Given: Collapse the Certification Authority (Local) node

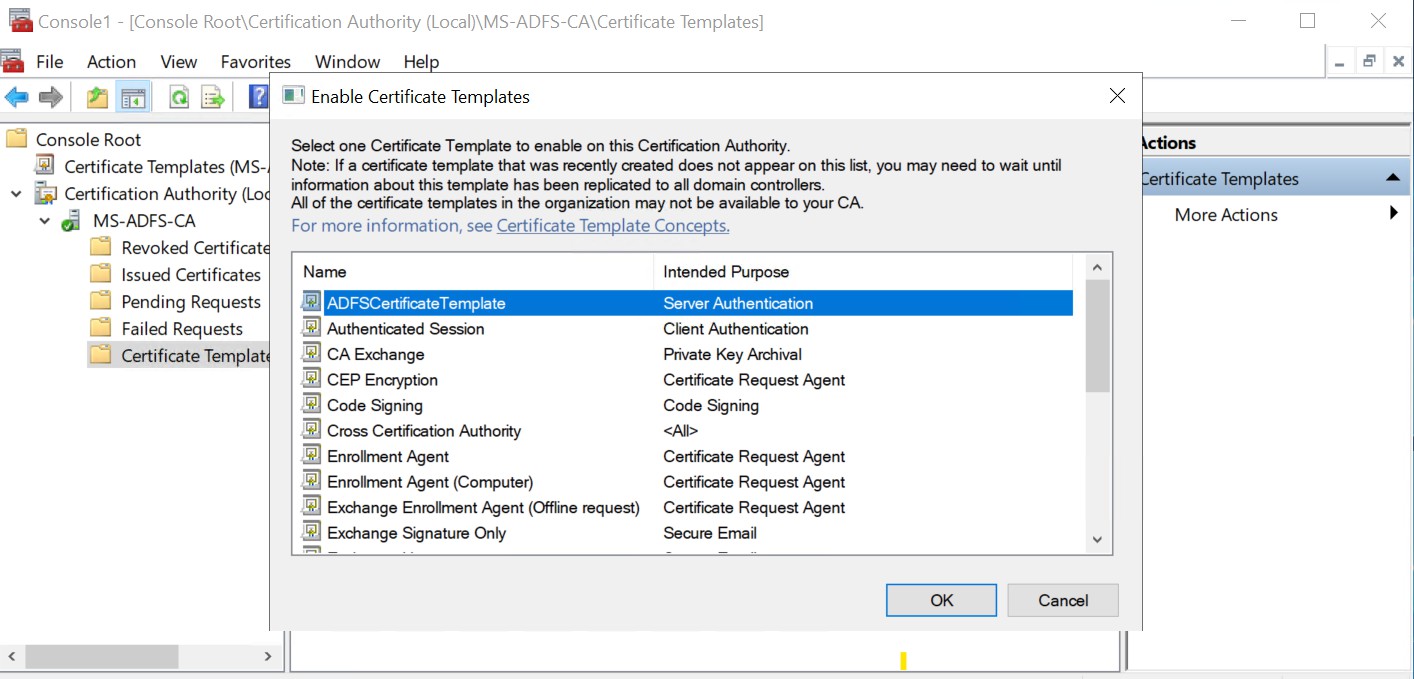Looking at the screenshot, I should (x=16, y=193).
